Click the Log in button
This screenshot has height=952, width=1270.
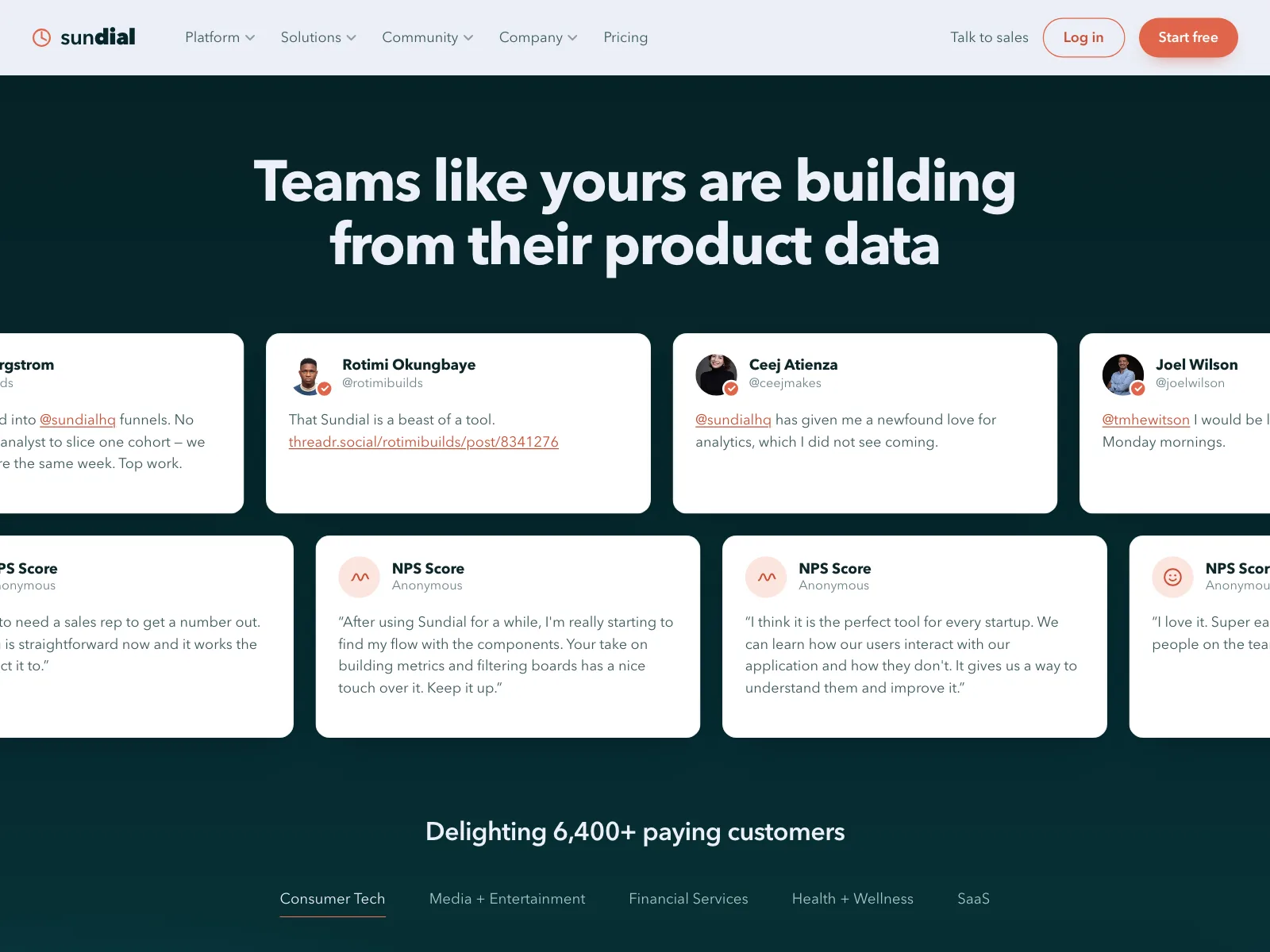click(1083, 37)
